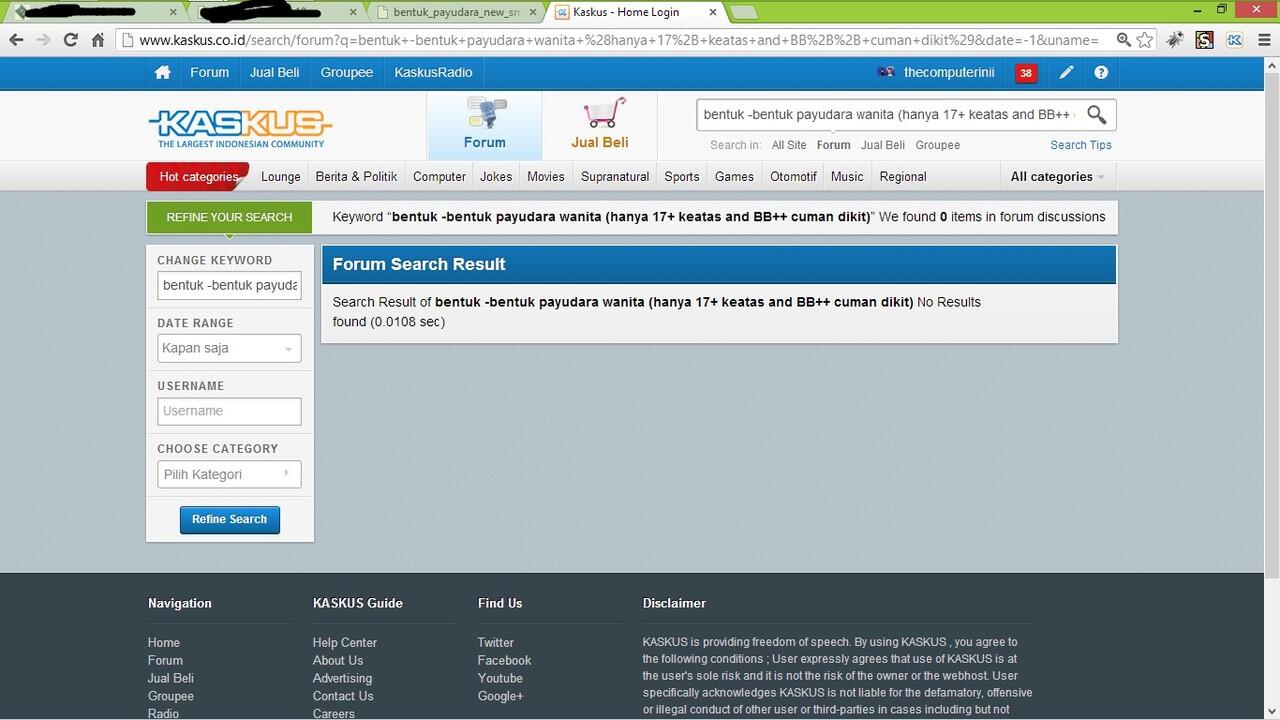Open the Youtube footer link
The image size is (1280, 720).
point(500,679)
